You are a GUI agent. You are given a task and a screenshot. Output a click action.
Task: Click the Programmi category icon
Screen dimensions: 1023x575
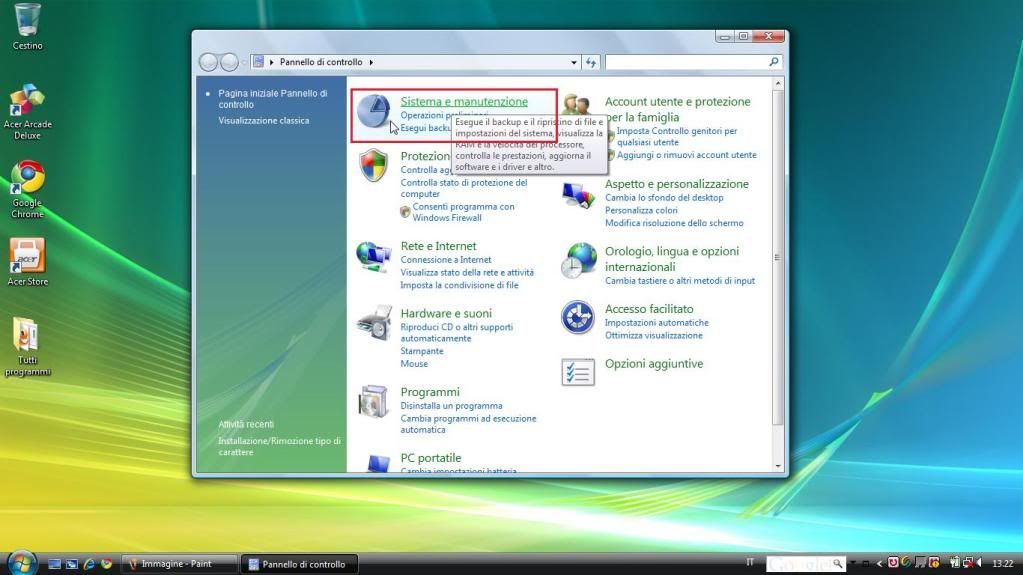pyautogui.click(x=373, y=401)
